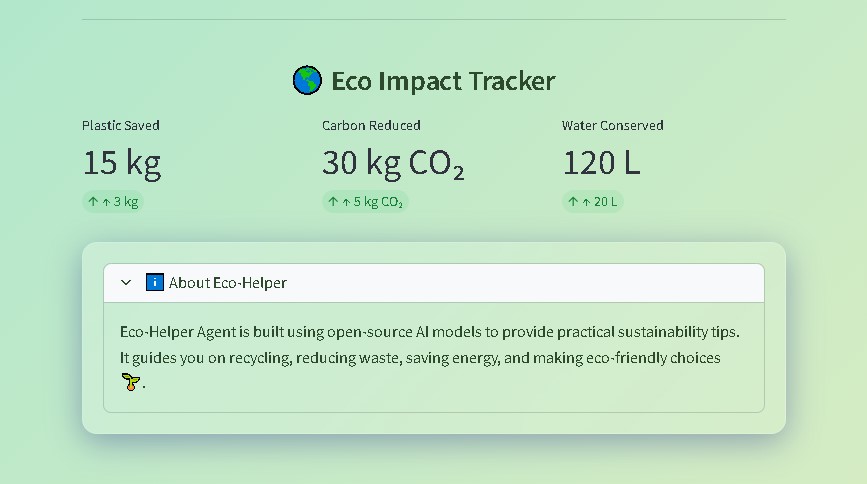Click the 30 kg CO₂ carbon value

point(393,164)
